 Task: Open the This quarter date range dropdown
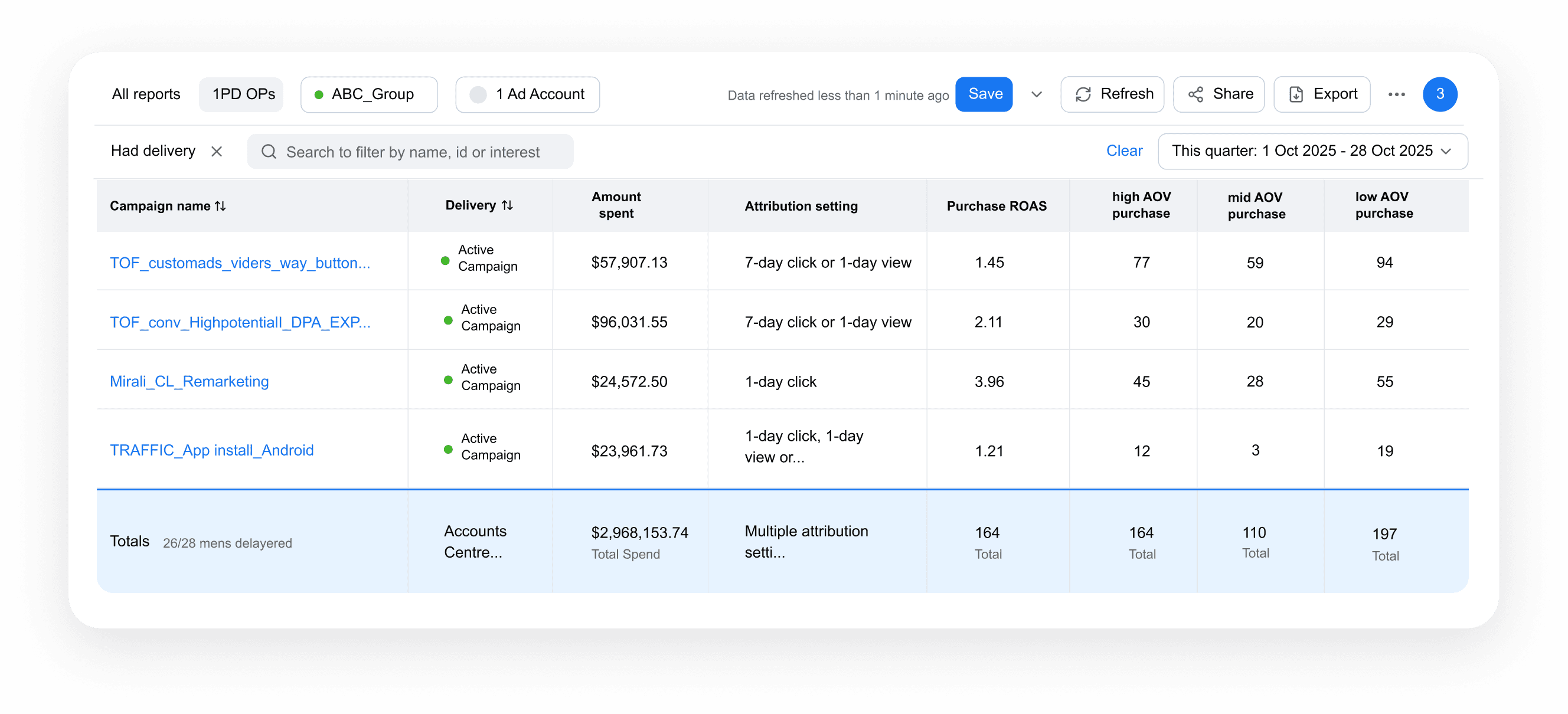(x=1312, y=151)
